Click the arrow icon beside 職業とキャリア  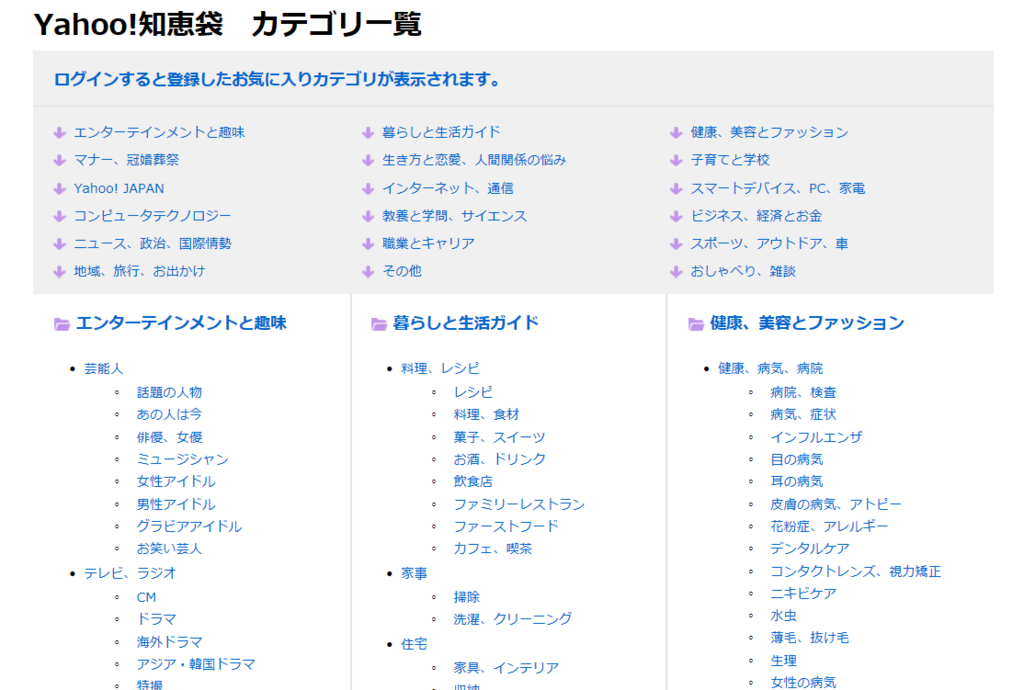tap(368, 243)
